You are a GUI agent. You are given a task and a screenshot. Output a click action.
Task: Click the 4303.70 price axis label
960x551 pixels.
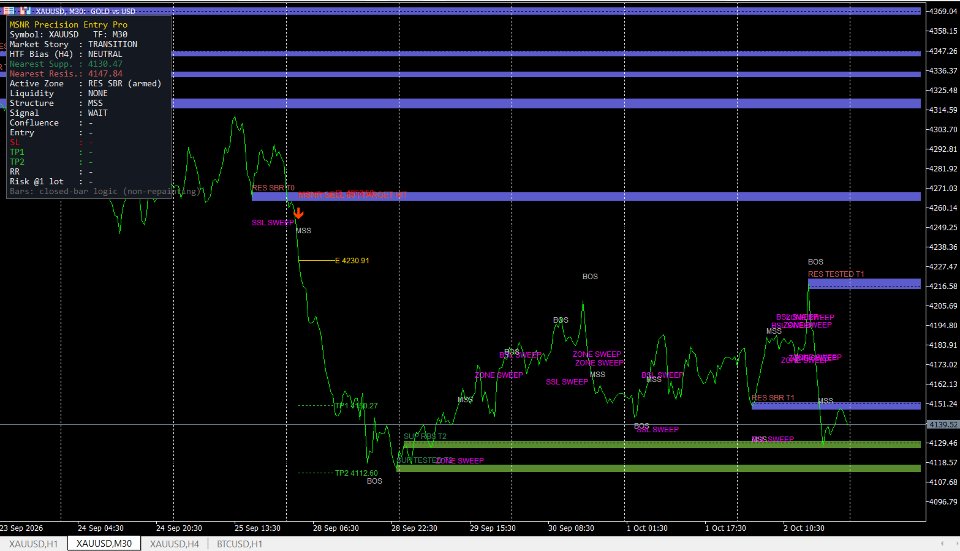[943, 129]
